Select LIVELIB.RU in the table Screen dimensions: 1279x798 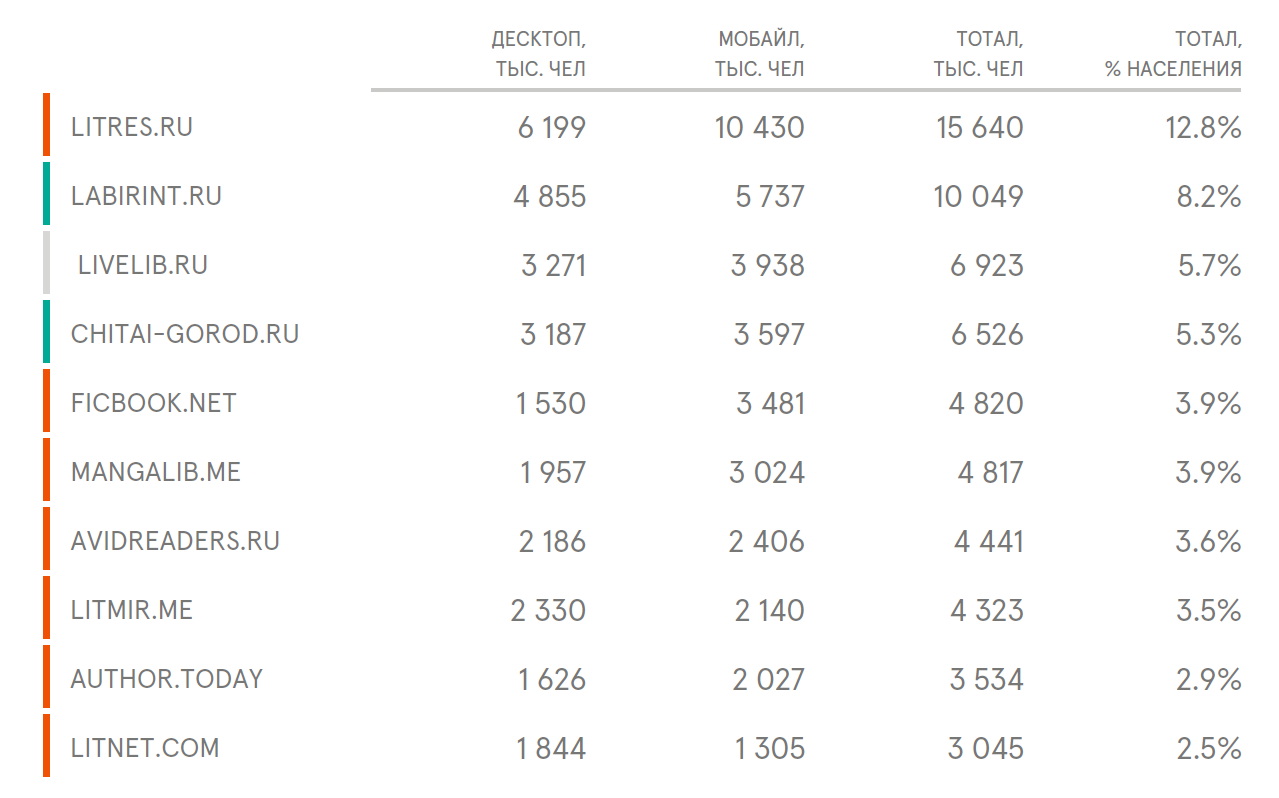pyautogui.click(x=143, y=265)
